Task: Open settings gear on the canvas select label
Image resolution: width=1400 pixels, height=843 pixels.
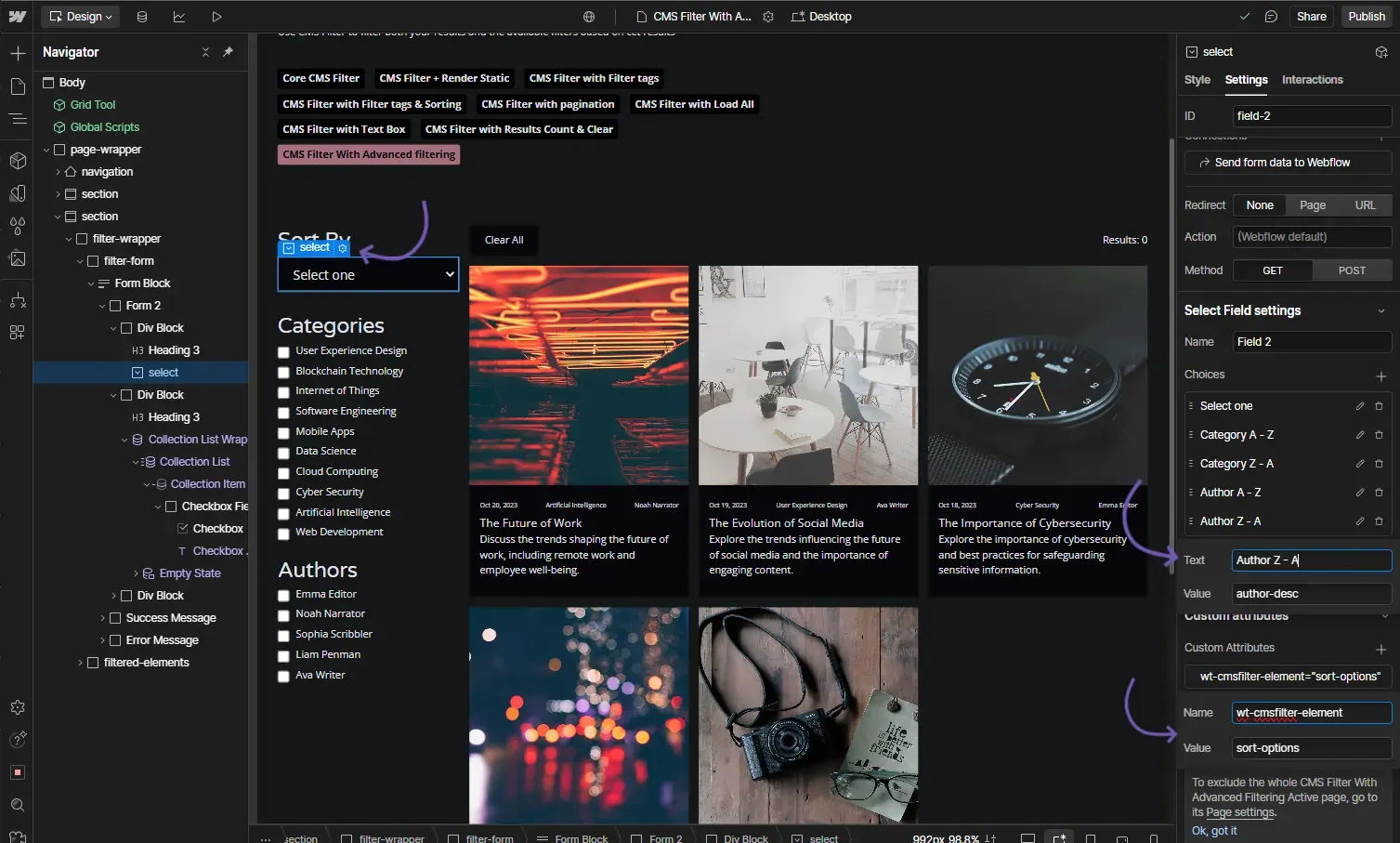Action: pyautogui.click(x=343, y=248)
